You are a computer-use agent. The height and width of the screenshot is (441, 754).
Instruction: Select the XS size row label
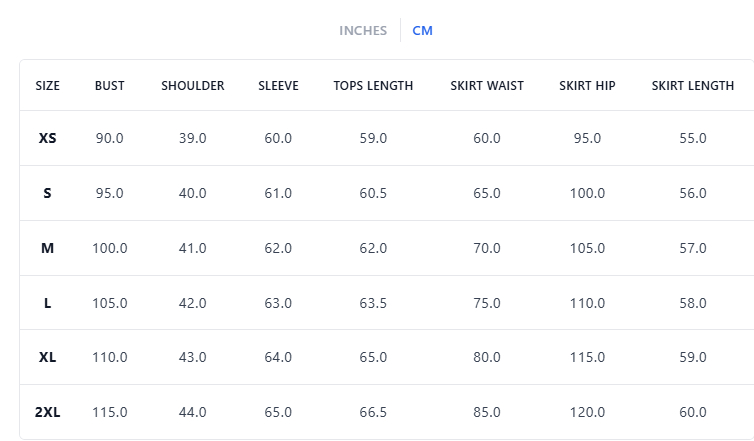point(48,138)
